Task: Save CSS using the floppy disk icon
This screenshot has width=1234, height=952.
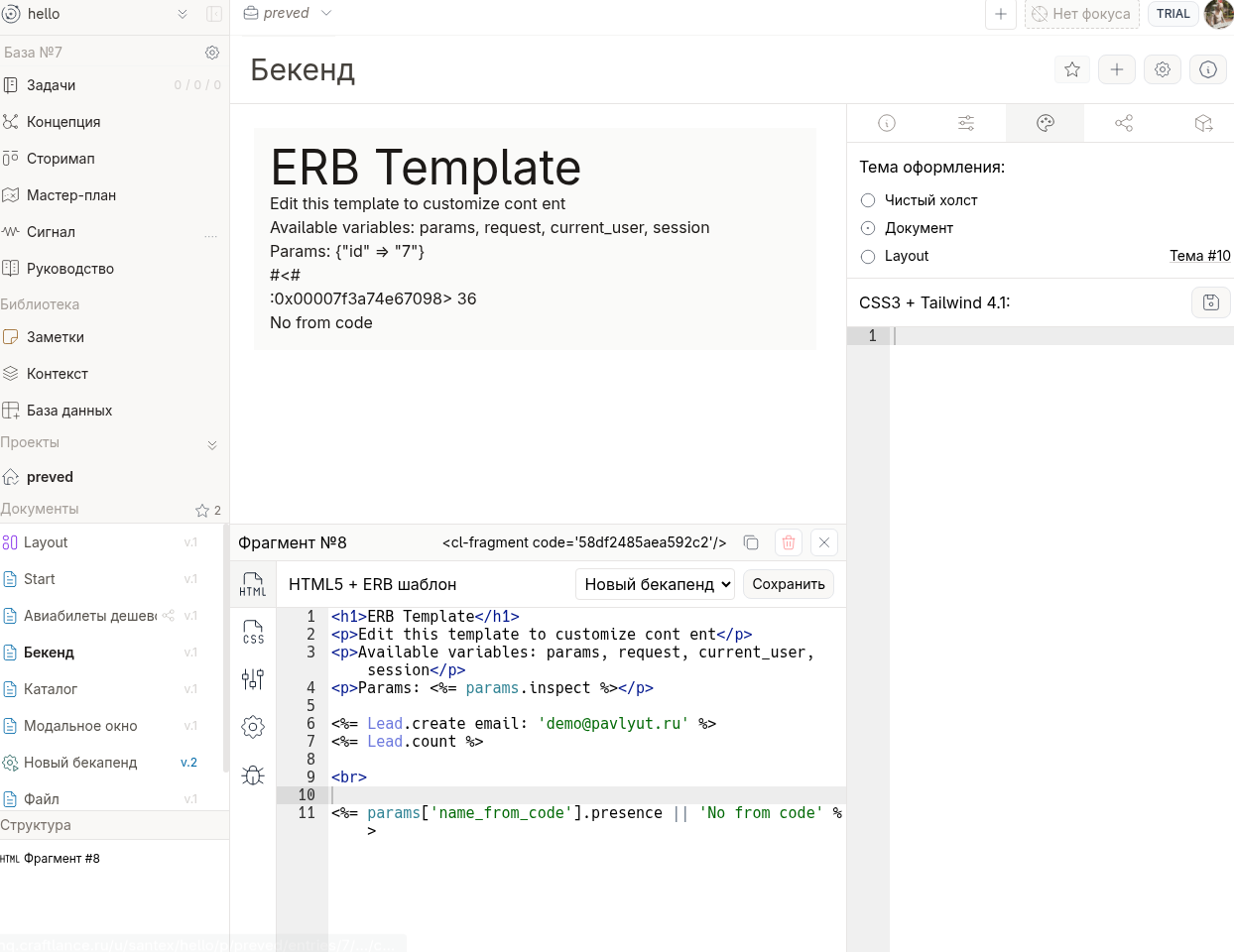Action: (1210, 302)
